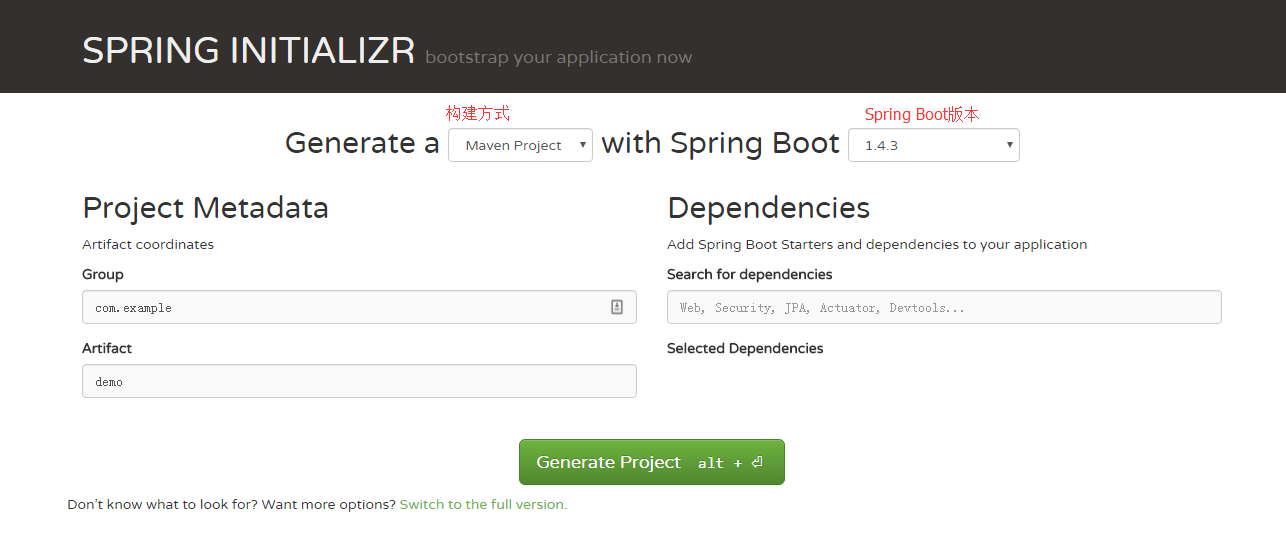Click the Search for dependencies box

click(x=943, y=308)
